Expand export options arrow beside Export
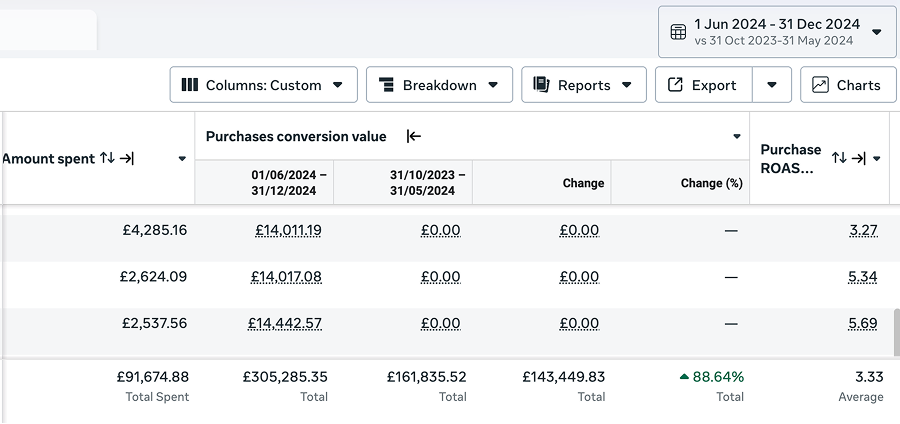Image resolution: width=900 pixels, height=424 pixels. [772, 85]
